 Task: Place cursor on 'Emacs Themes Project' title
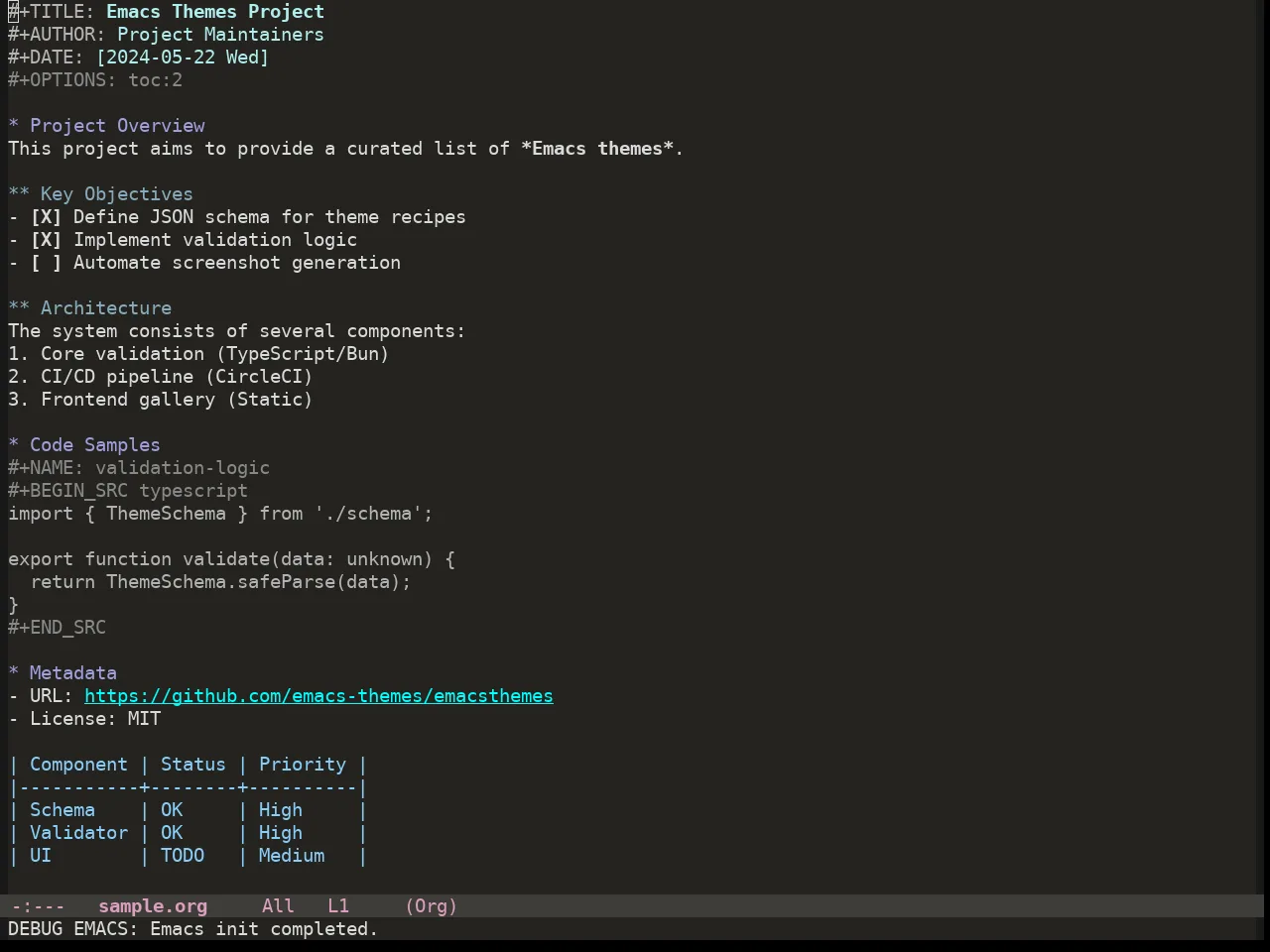point(215,12)
